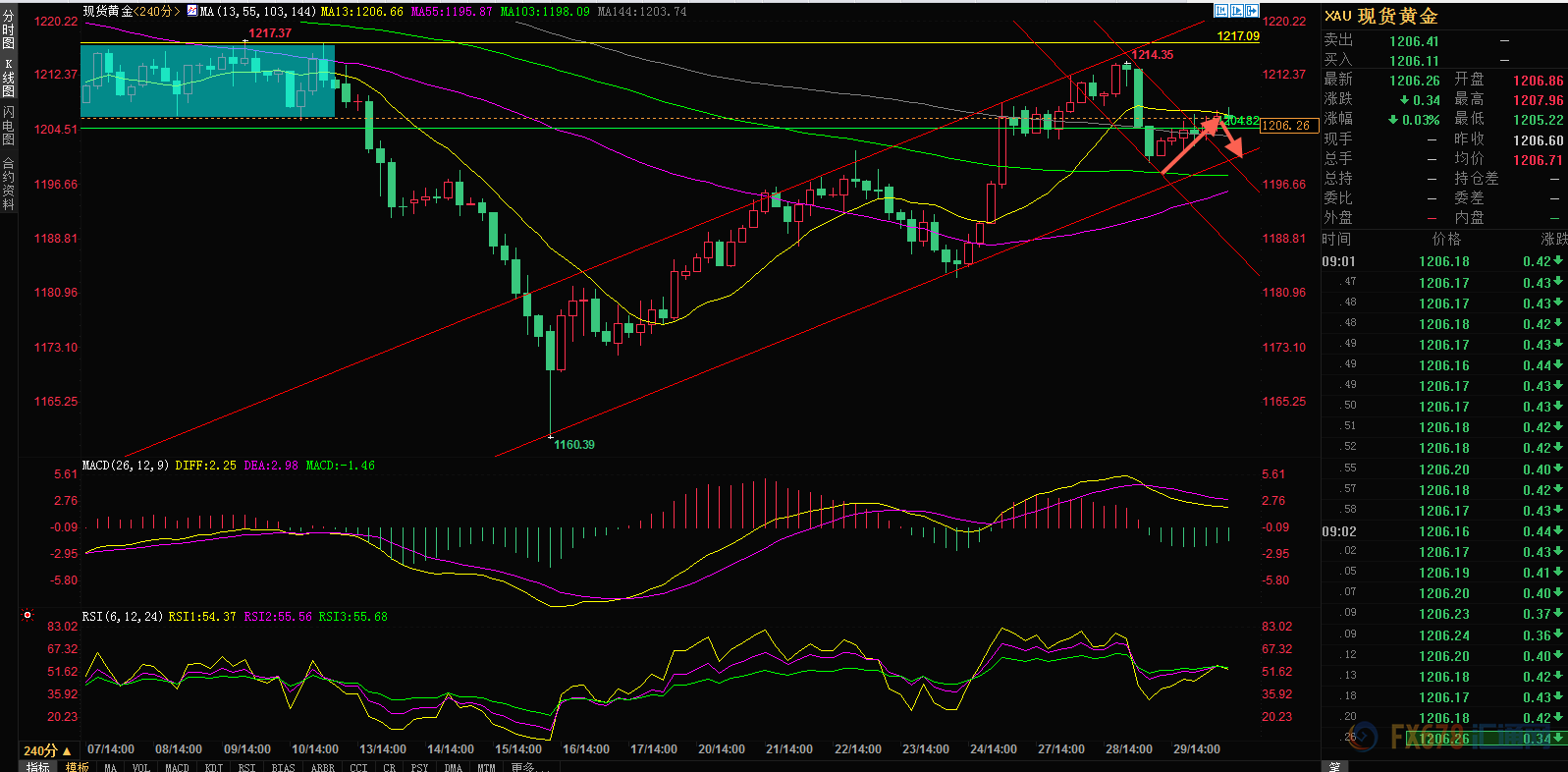Click the 卖出 price 1206.41
Screen dimensions: 1568x772
click(x=1414, y=41)
